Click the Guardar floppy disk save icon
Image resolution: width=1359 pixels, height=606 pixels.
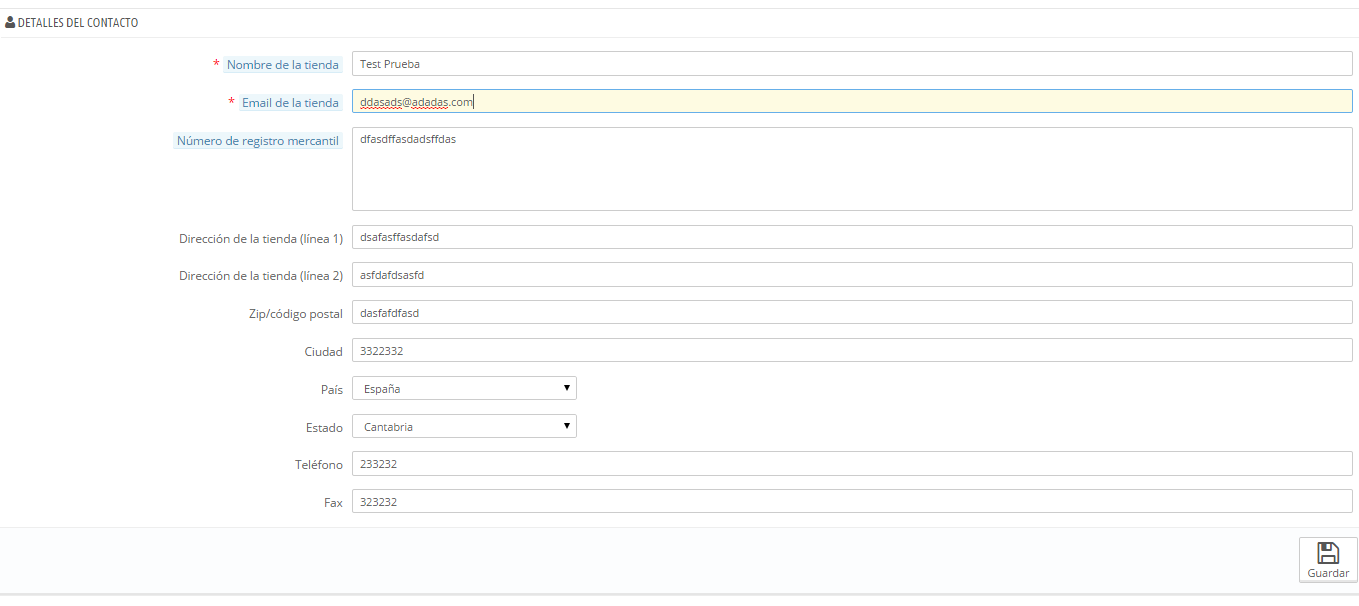tap(1327, 553)
